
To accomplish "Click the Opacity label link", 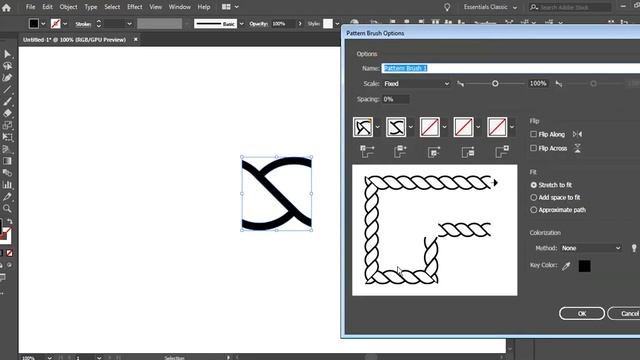I will [x=258, y=24].
